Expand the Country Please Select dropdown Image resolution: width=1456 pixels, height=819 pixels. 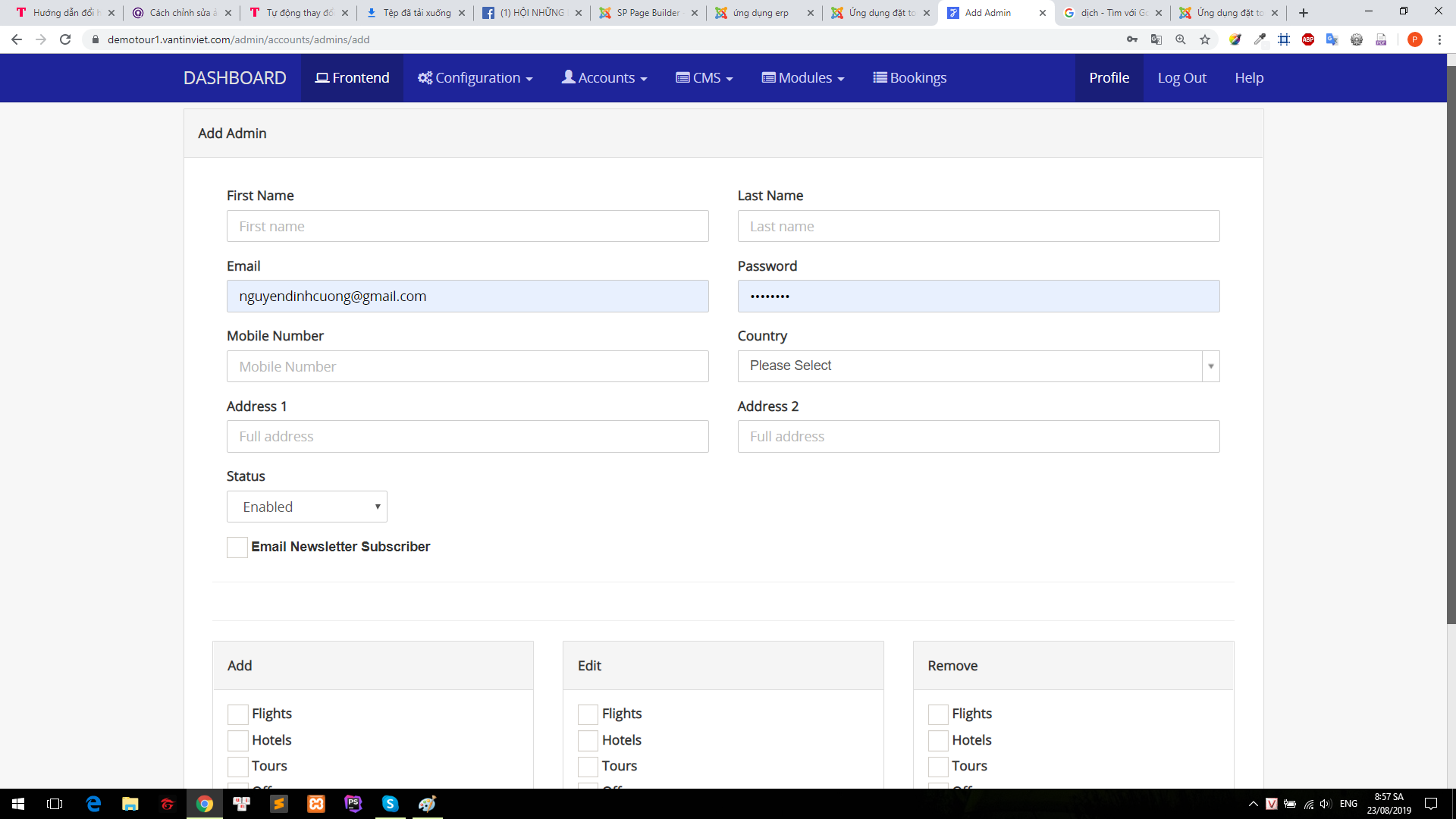point(978,366)
